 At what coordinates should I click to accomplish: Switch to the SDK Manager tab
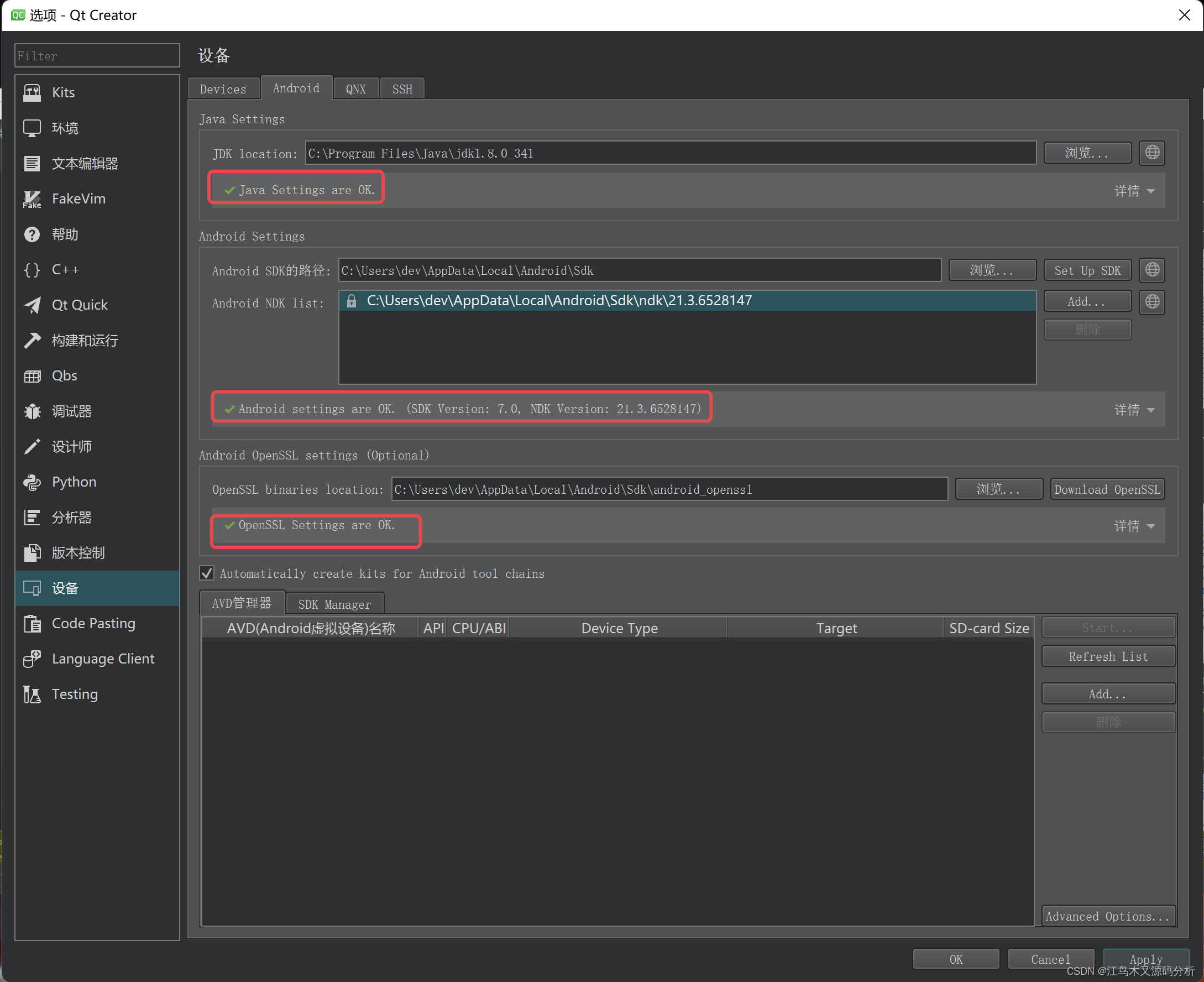(334, 605)
